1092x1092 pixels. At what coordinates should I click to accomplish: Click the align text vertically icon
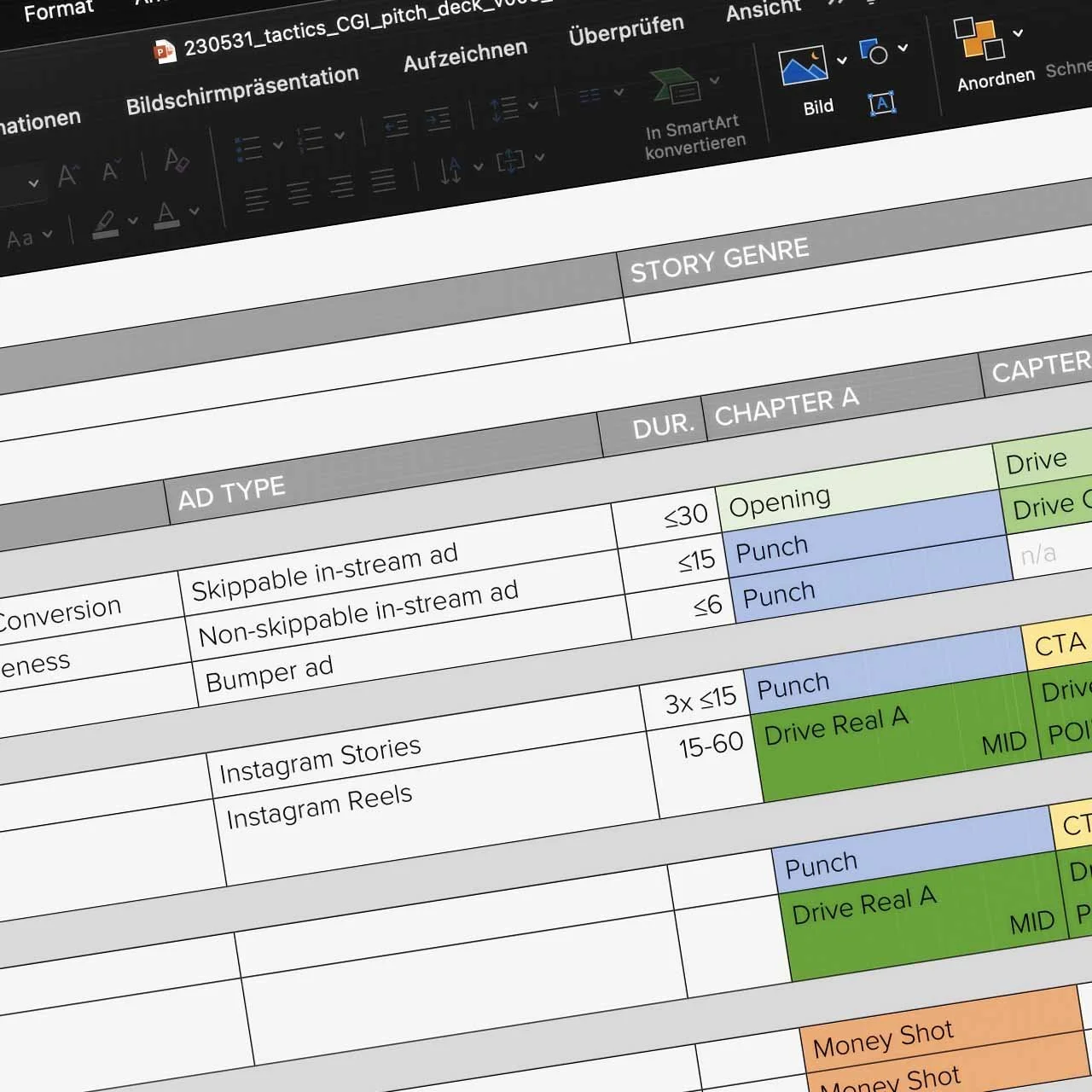pos(510,160)
